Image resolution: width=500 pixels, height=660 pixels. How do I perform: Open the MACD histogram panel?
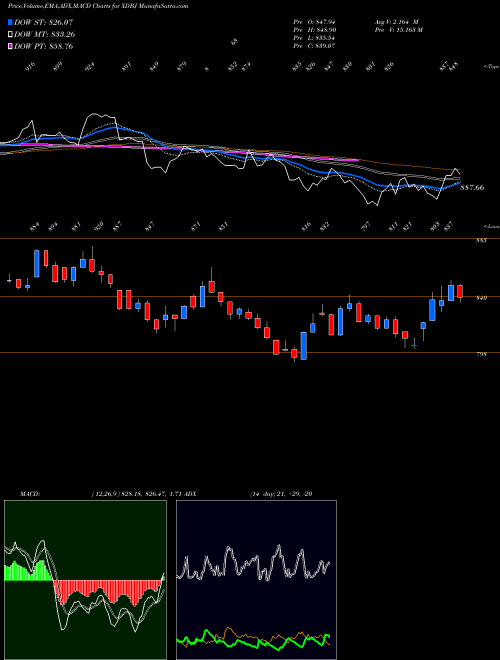pyautogui.click(x=85, y=580)
